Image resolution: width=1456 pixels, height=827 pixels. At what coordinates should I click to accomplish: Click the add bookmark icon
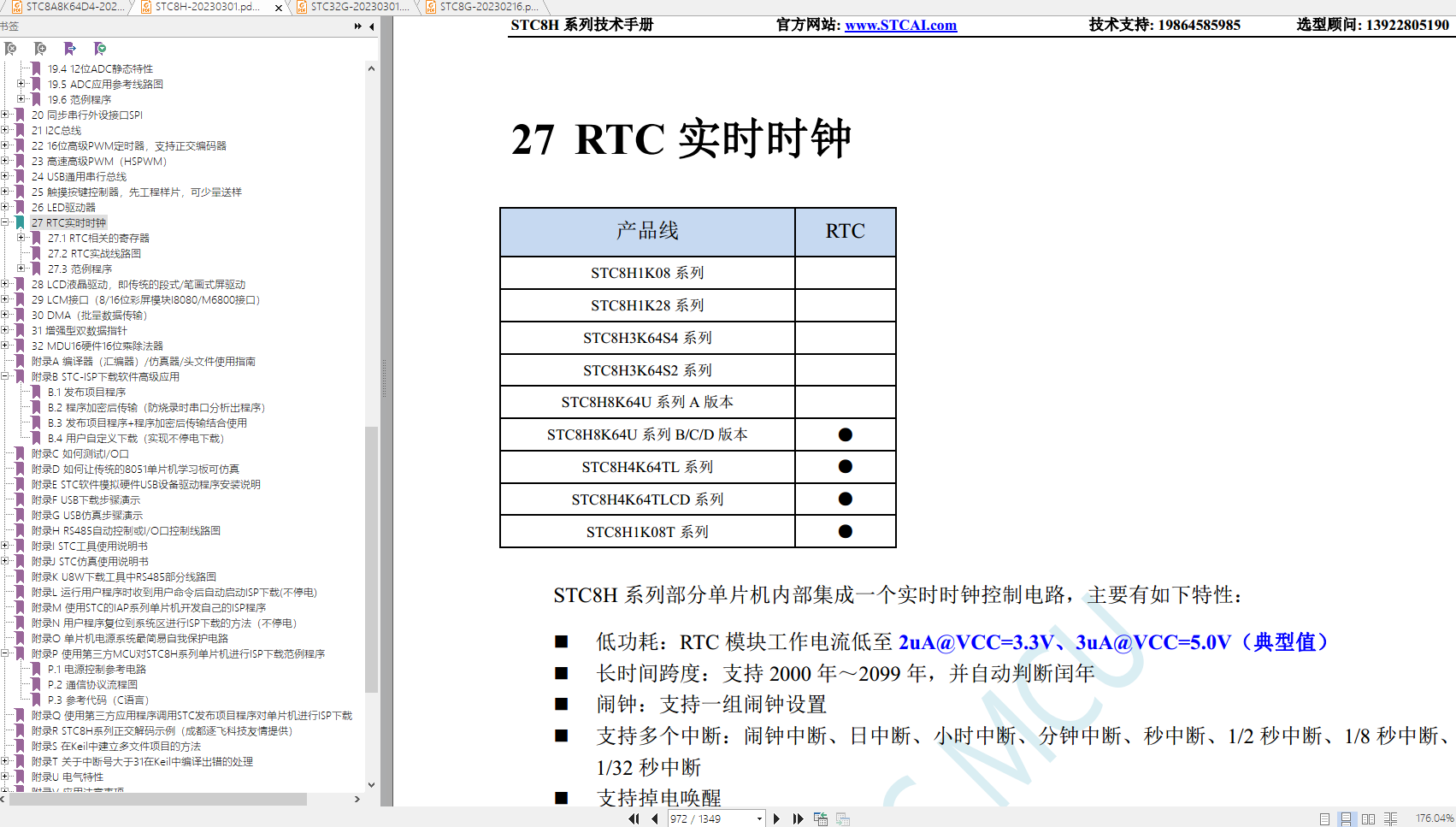pyautogui.click(x=40, y=49)
